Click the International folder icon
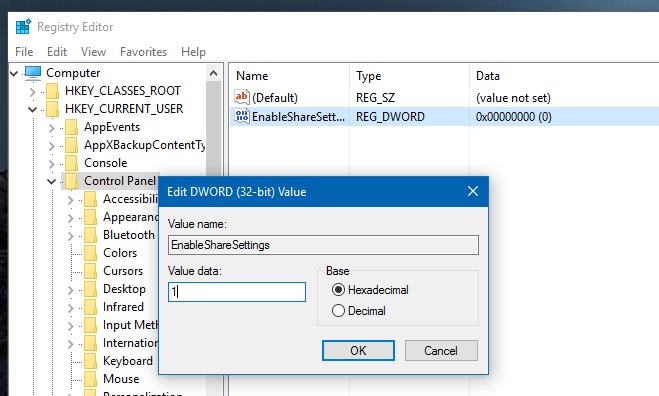This screenshot has height=396, width=659. click(x=90, y=344)
